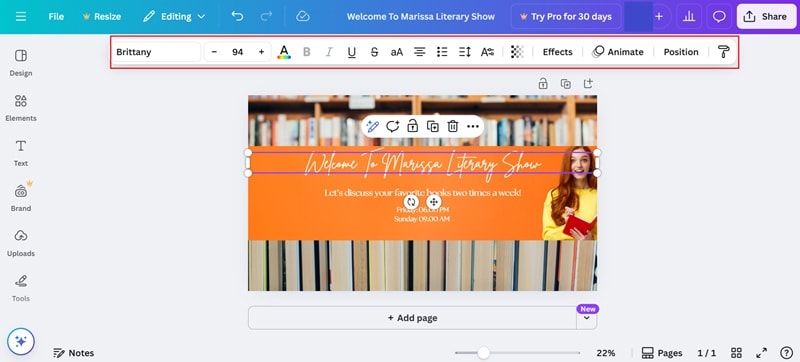800x362 pixels.
Task: Open the Tools side panel
Action: pyautogui.click(x=21, y=289)
